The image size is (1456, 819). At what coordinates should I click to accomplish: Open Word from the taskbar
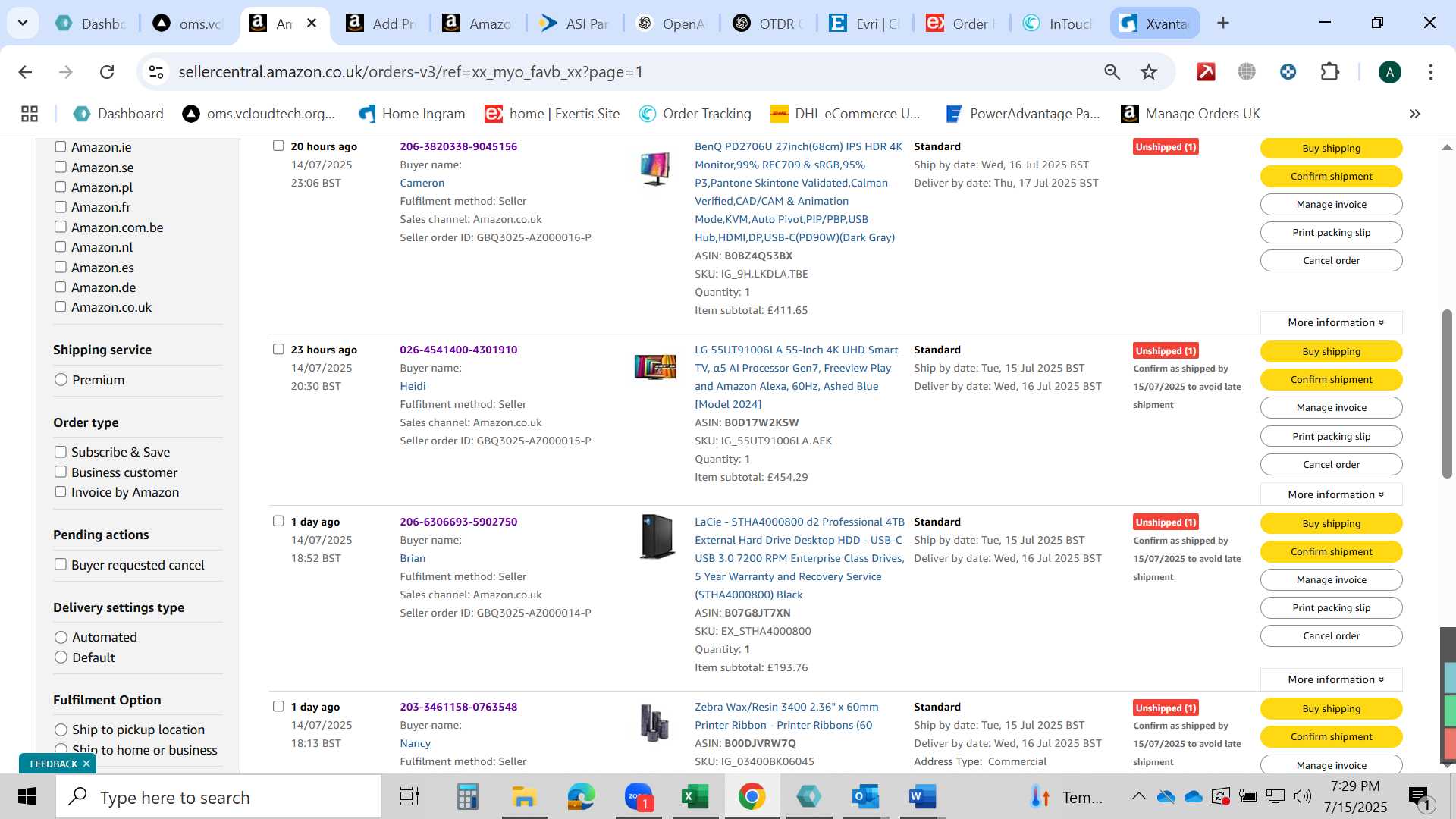pyautogui.click(x=922, y=797)
